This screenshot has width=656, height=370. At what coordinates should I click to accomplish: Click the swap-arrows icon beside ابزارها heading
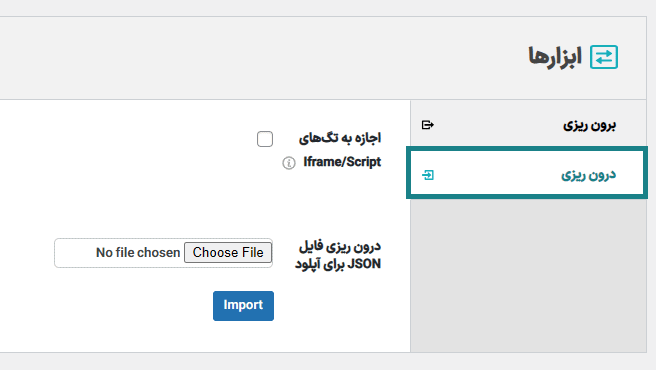pos(604,57)
